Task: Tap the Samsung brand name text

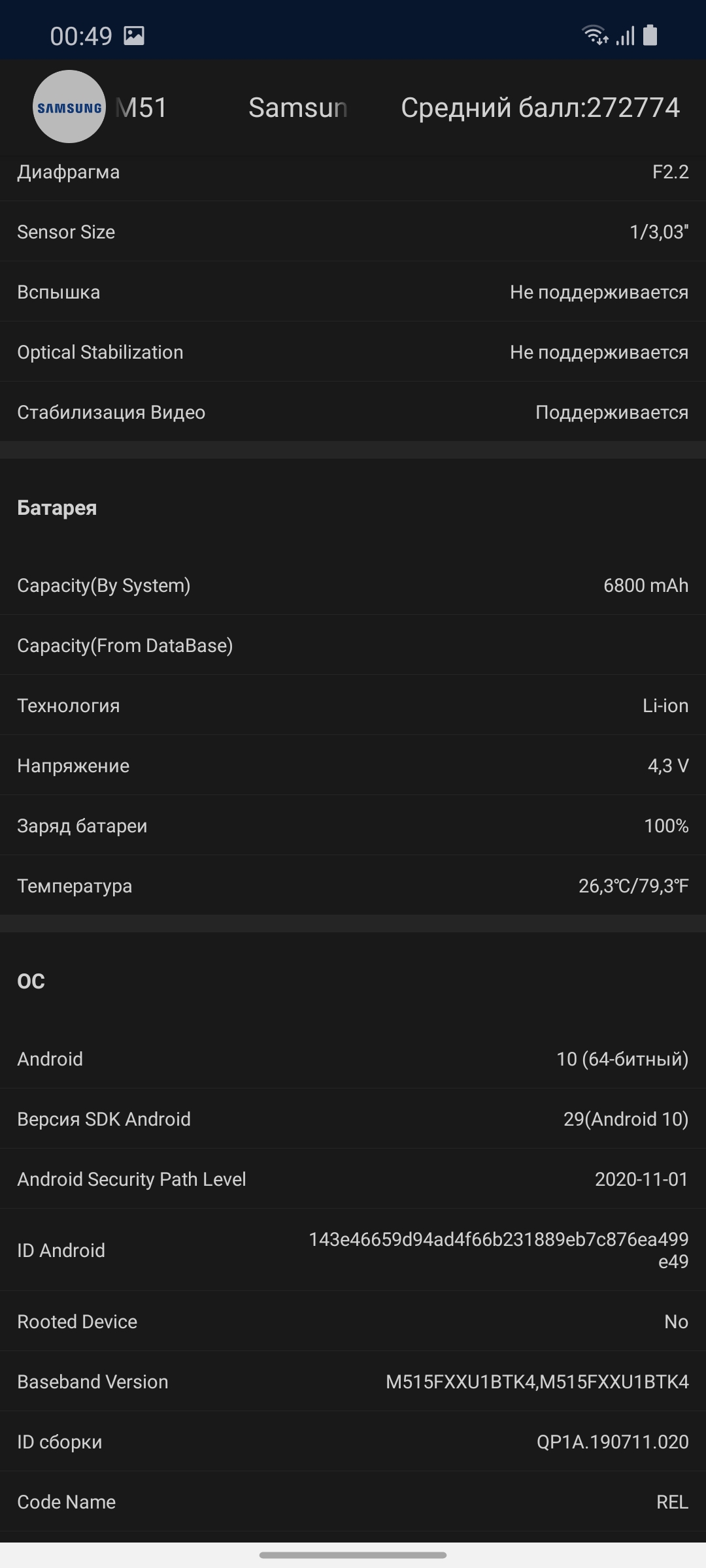Action: coord(297,108)
